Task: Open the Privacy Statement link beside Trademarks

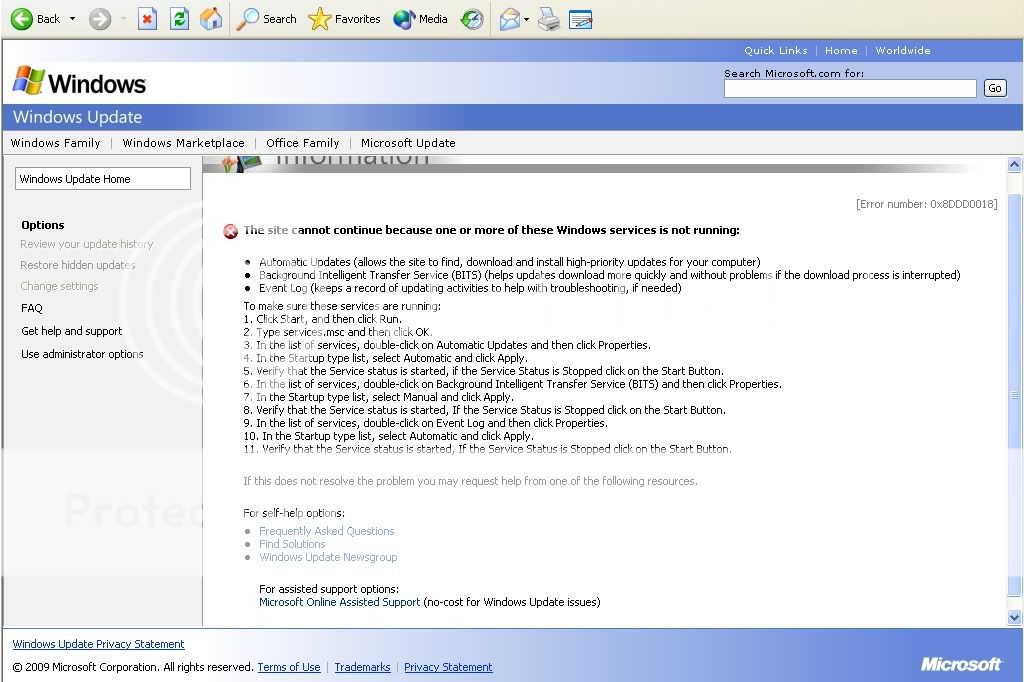Action: (x=448, y=667)
